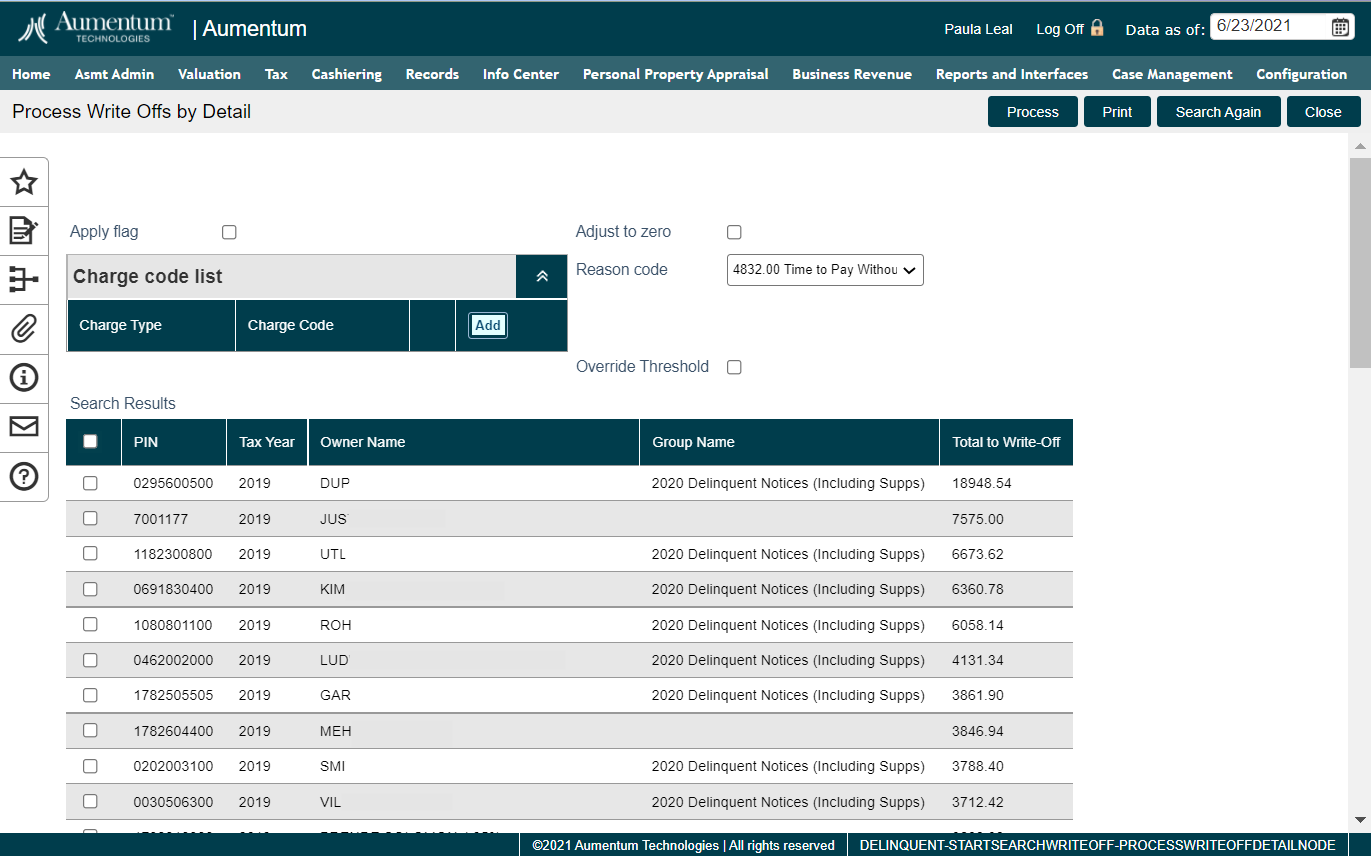Select the row checkbox for PIN 0202003100

pyautogui.click(x=90, y=766)
